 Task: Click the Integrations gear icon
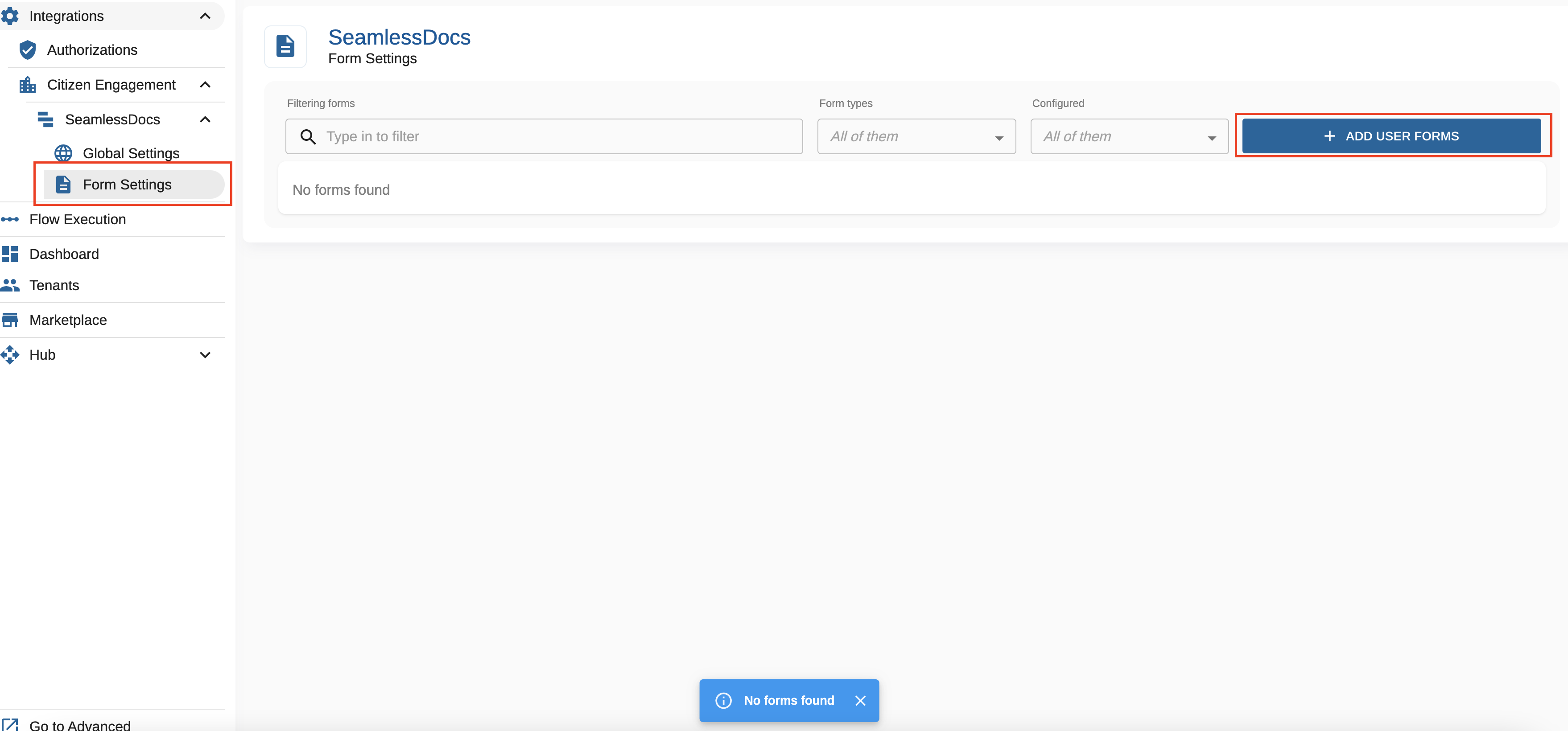coord(10,16)
